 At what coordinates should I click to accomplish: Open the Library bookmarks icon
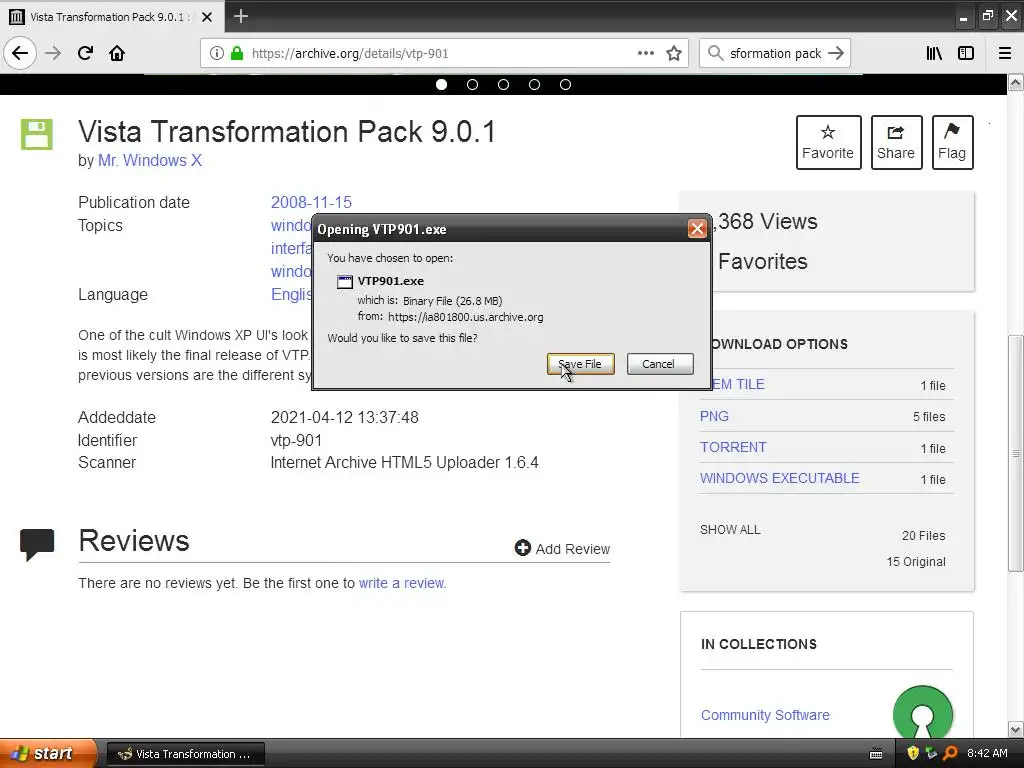[x=934, y=53]
